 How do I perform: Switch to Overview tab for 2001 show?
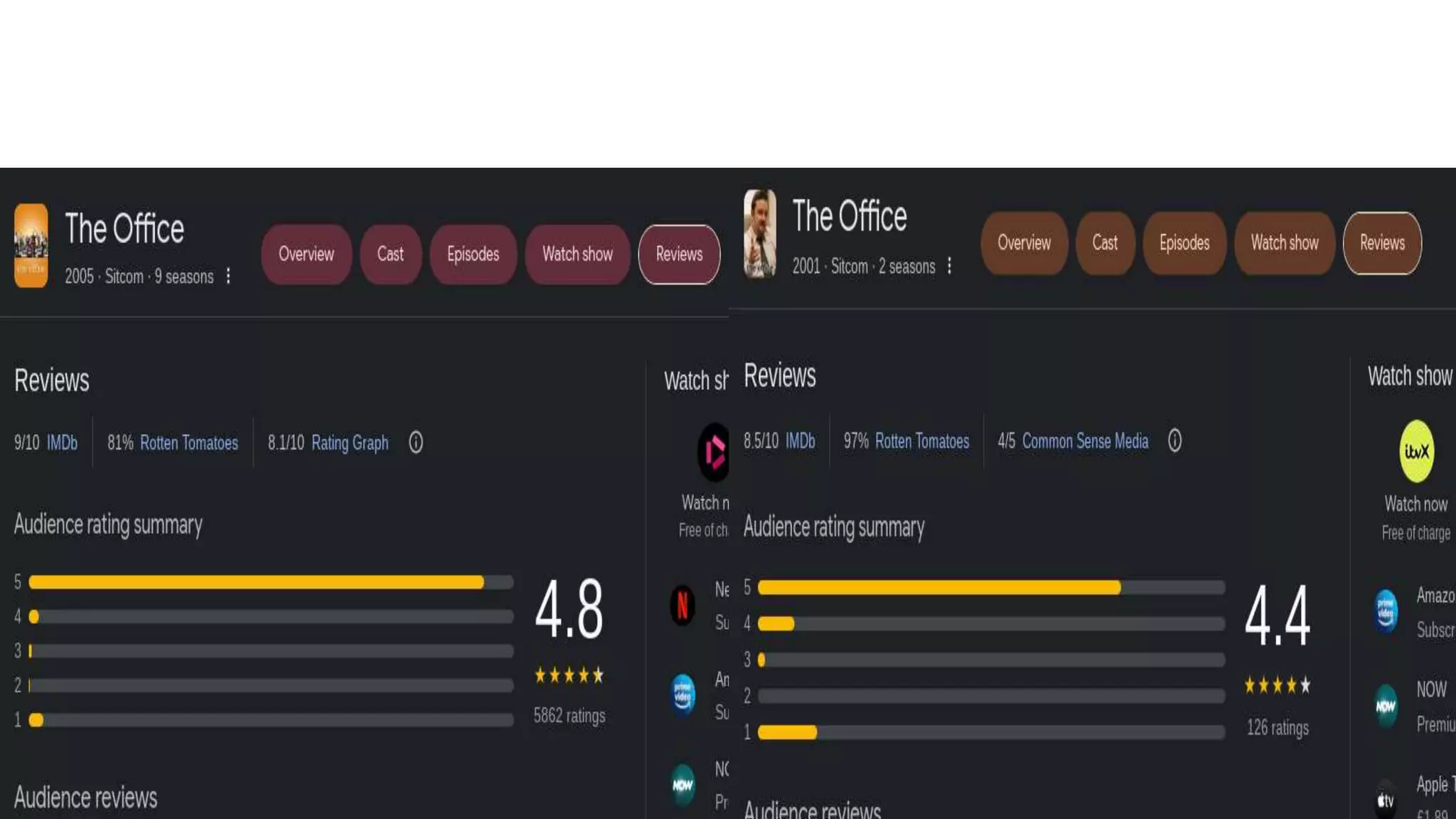[x=1024, y=243]
